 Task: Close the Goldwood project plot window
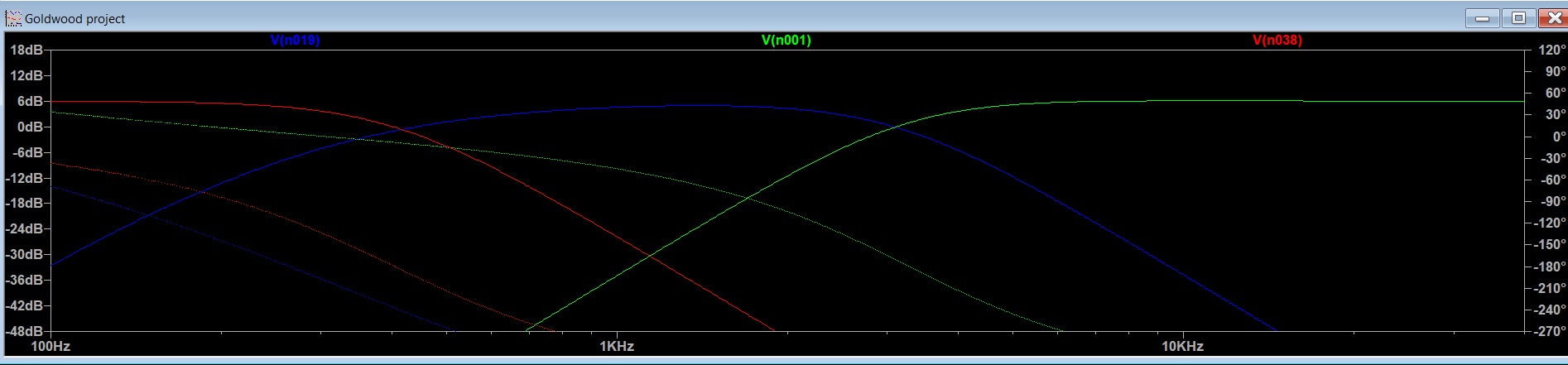tap(1554, 17)
